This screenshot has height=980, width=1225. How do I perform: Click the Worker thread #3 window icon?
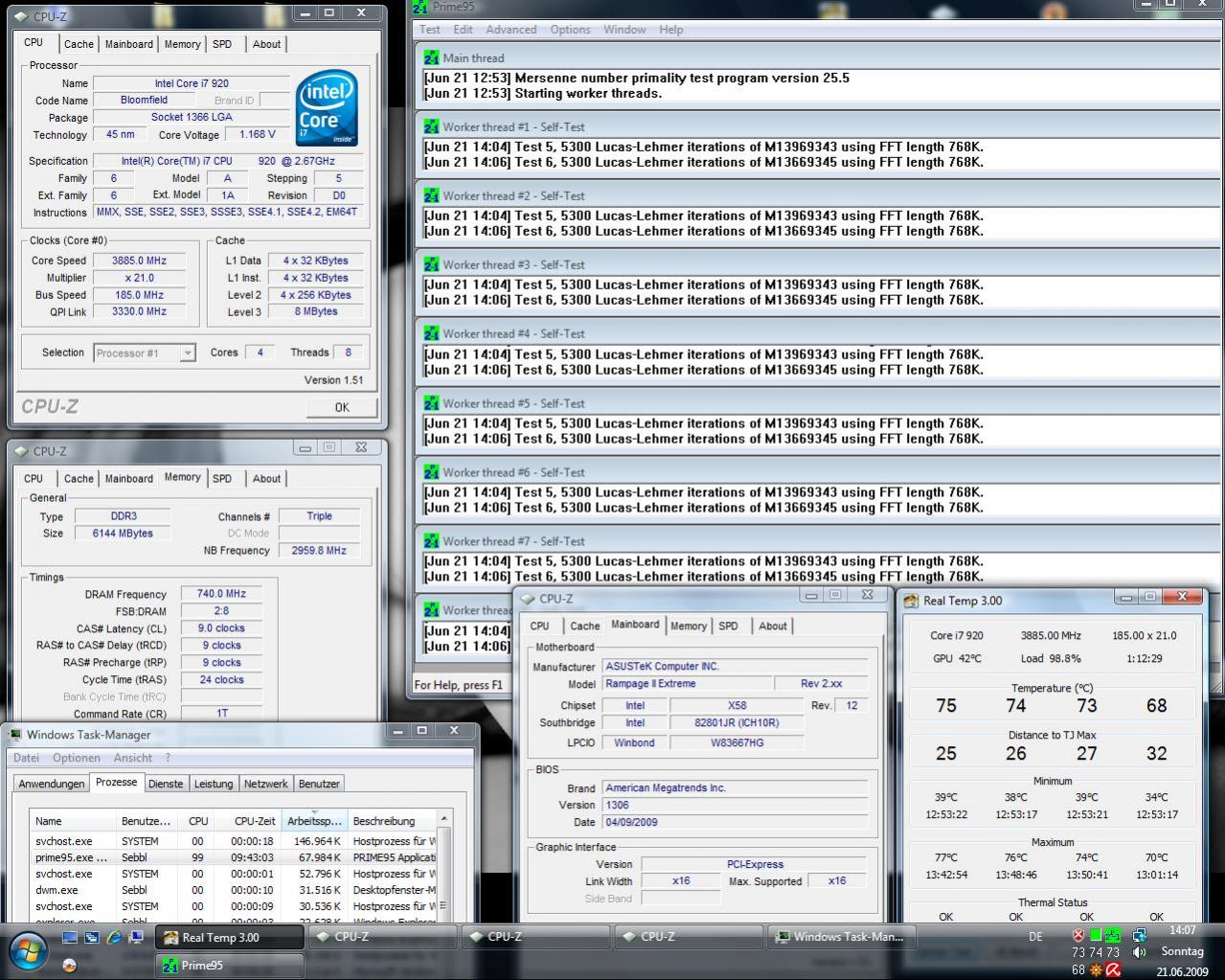(x=431, y=264)
